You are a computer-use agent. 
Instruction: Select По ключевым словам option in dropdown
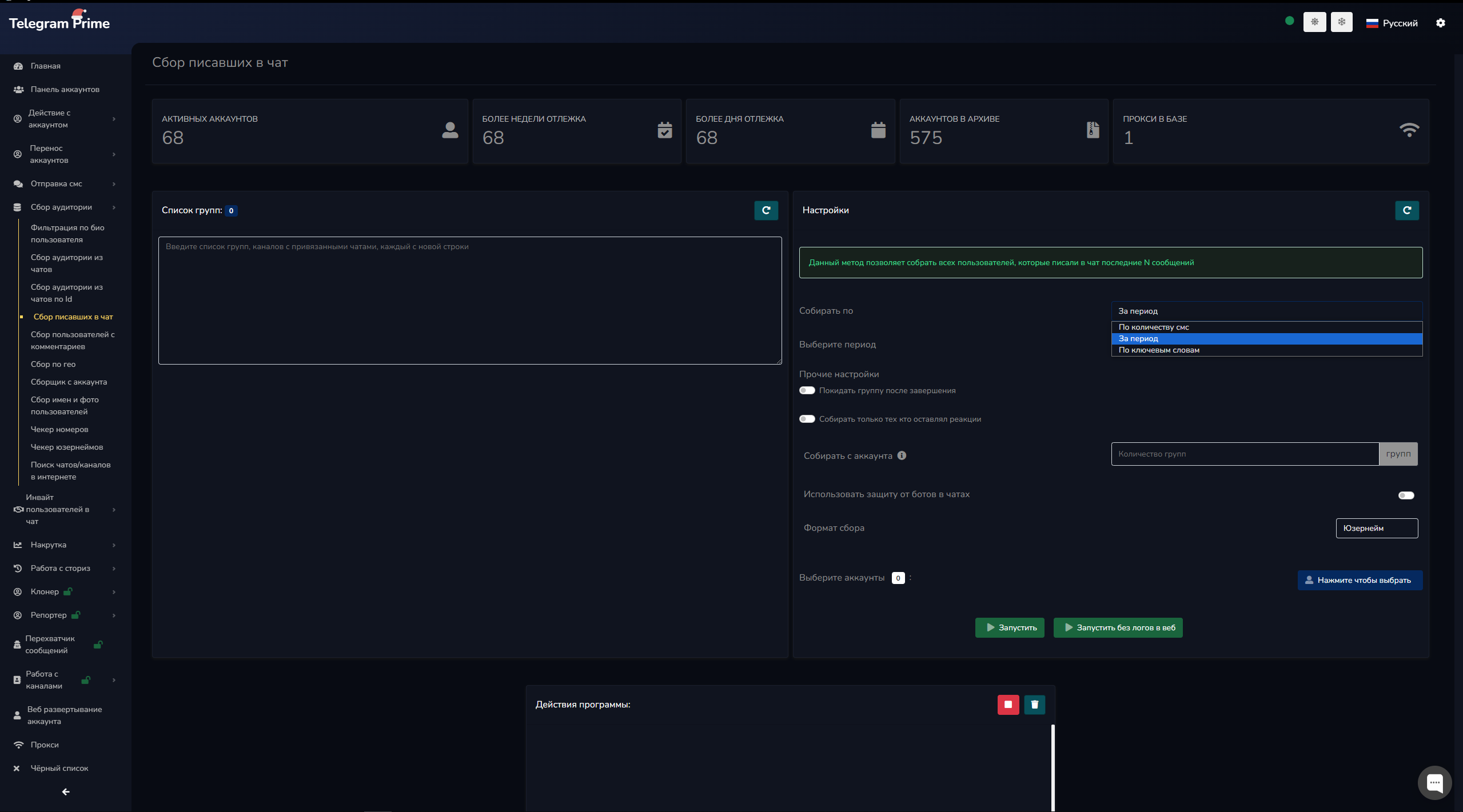[1159, 350]
